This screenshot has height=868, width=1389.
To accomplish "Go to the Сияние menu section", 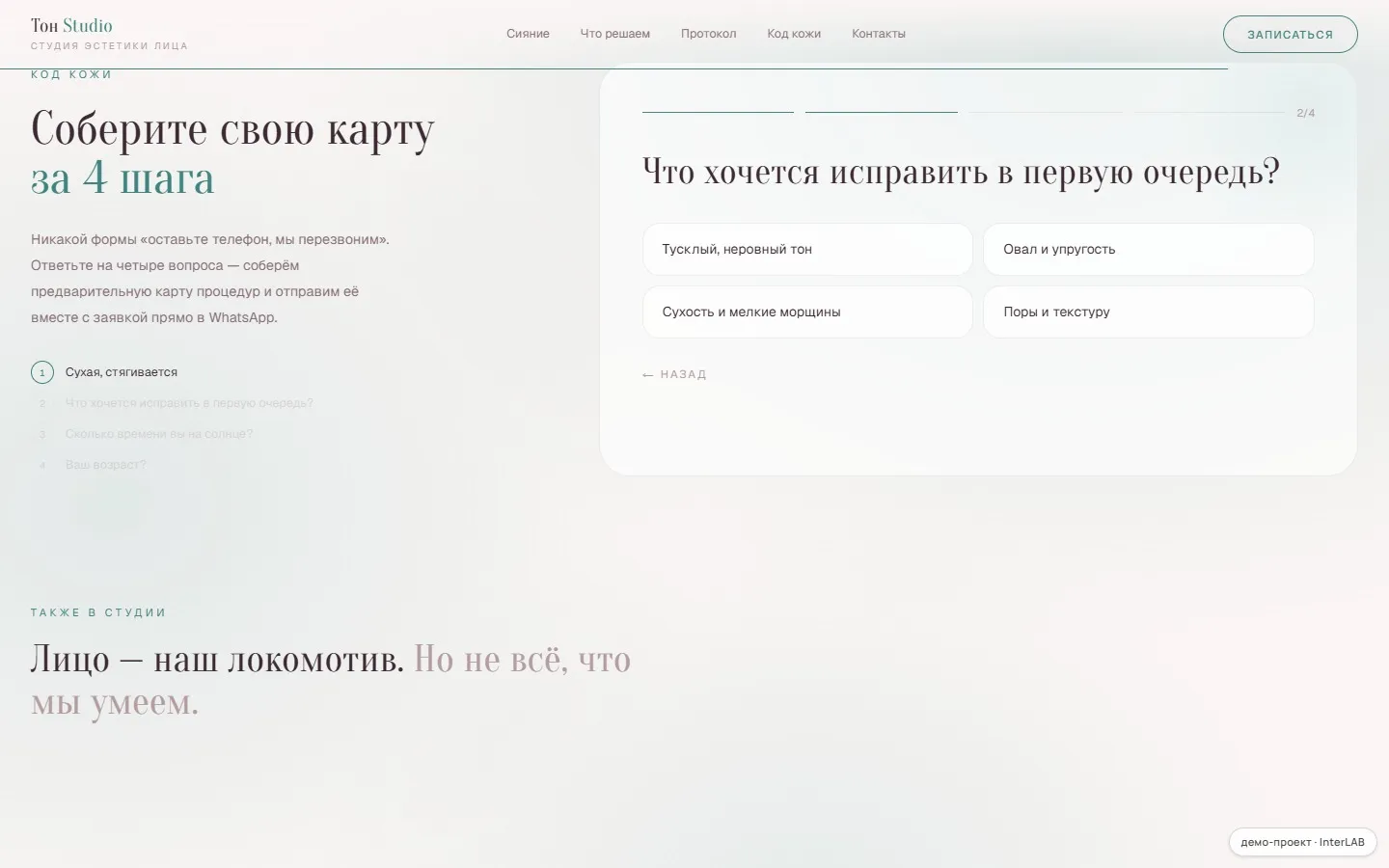I will click(x=528, y=34).
